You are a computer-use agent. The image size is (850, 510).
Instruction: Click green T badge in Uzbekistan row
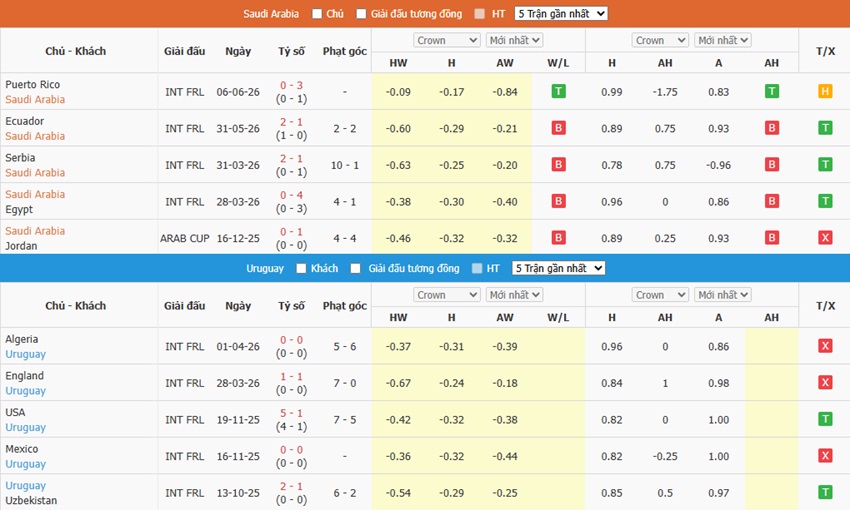(825, 492)
